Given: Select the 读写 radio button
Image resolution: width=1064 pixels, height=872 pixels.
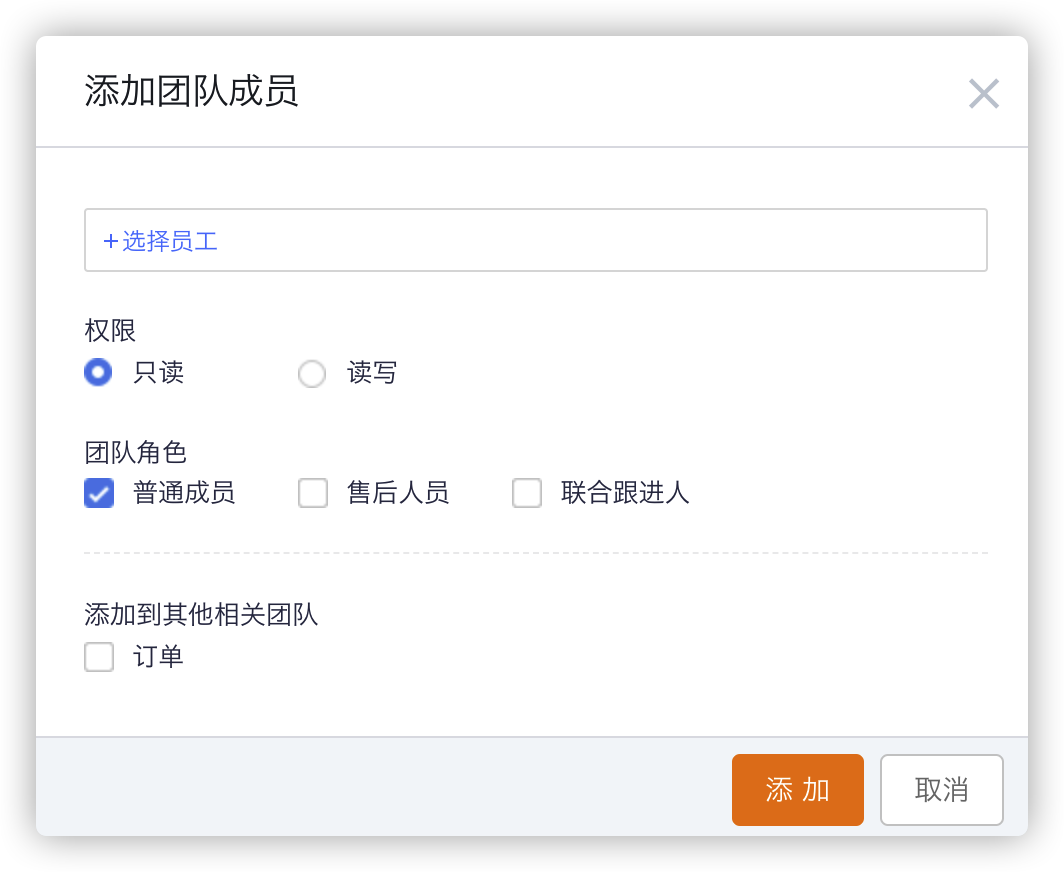Looking at the screenshot, I should (312, 374).
